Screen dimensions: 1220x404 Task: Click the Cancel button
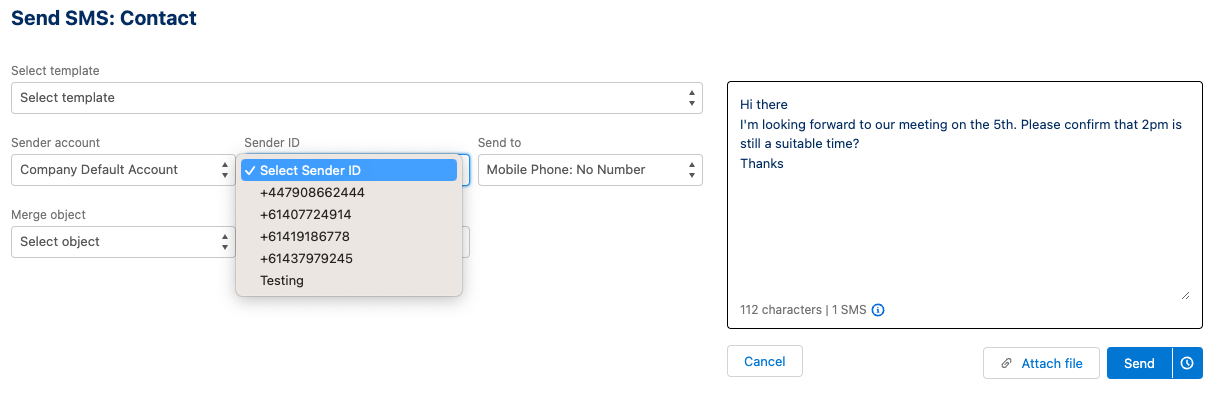[765, 361]
